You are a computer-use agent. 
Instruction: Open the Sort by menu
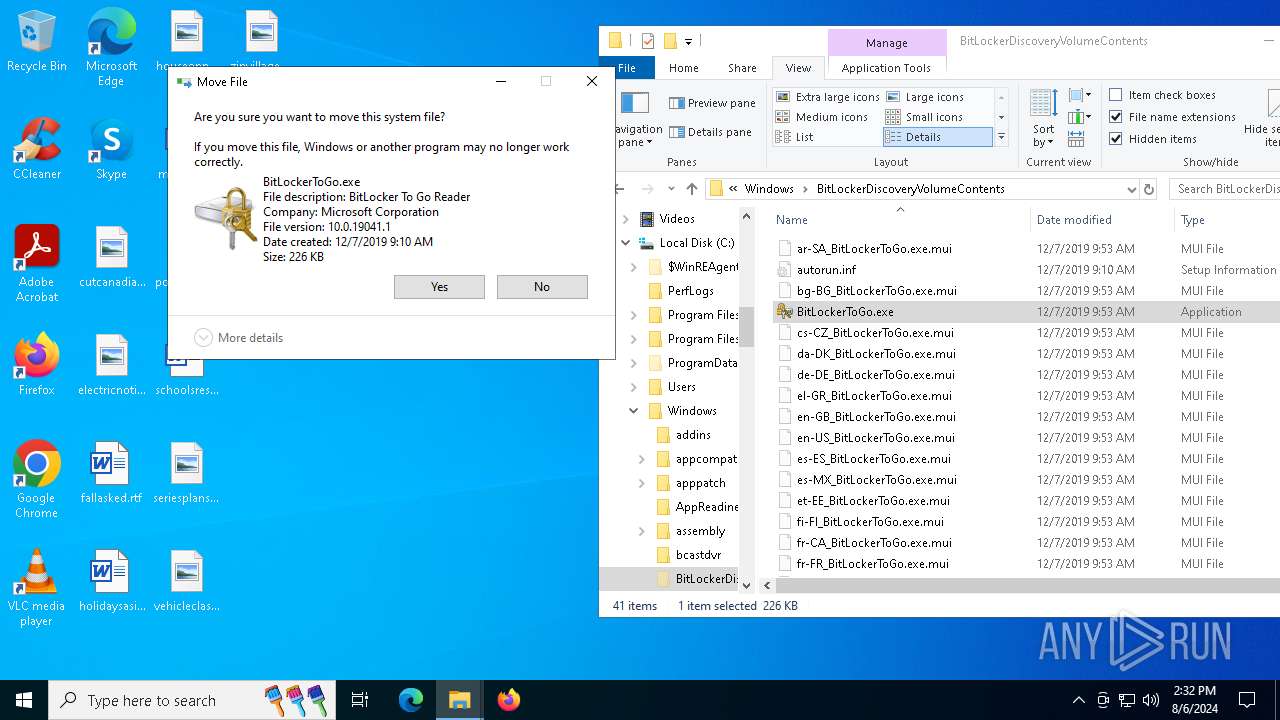1044,119
